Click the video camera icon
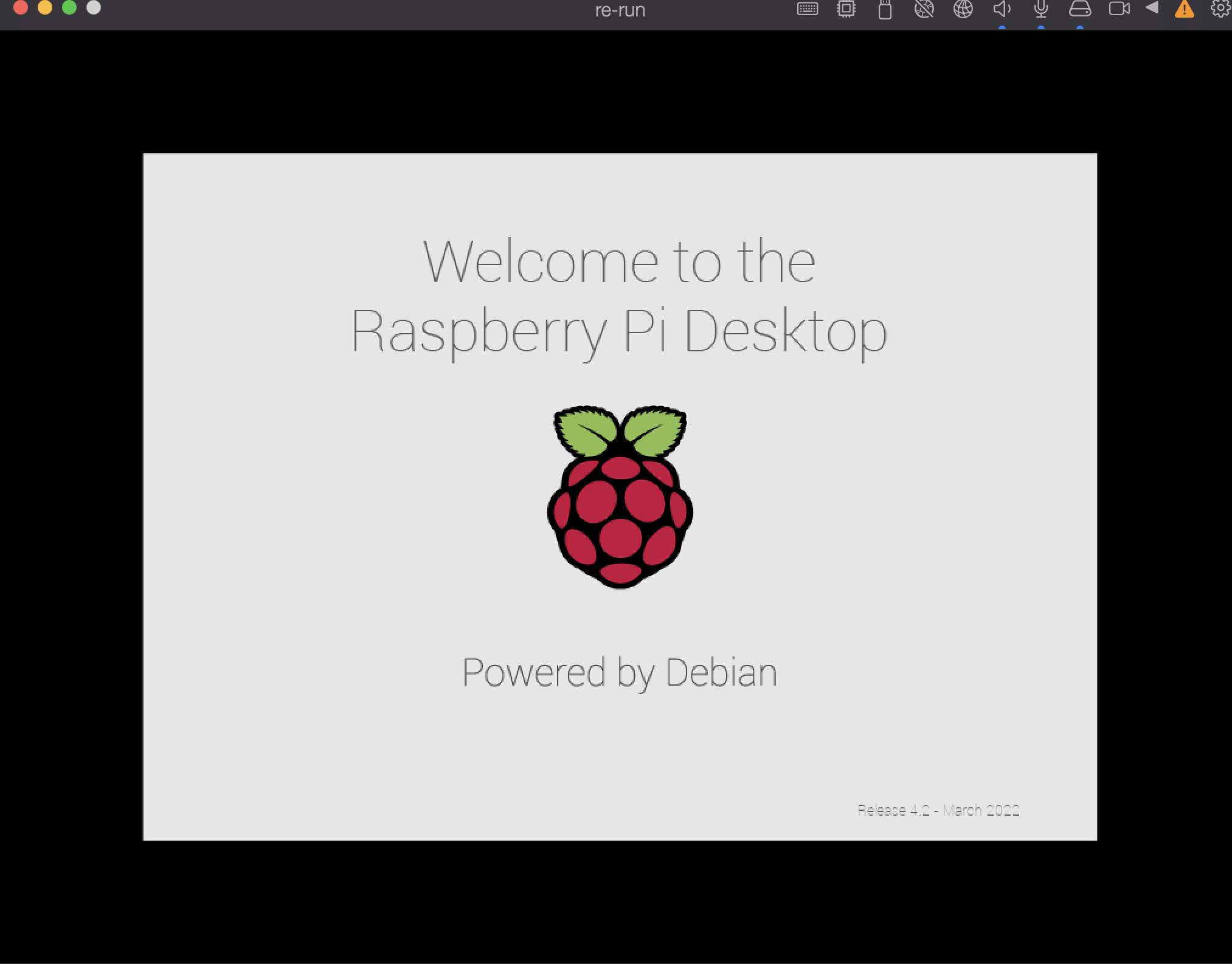The width and height of the screenshot is (1232, 964). [1119, 9]
